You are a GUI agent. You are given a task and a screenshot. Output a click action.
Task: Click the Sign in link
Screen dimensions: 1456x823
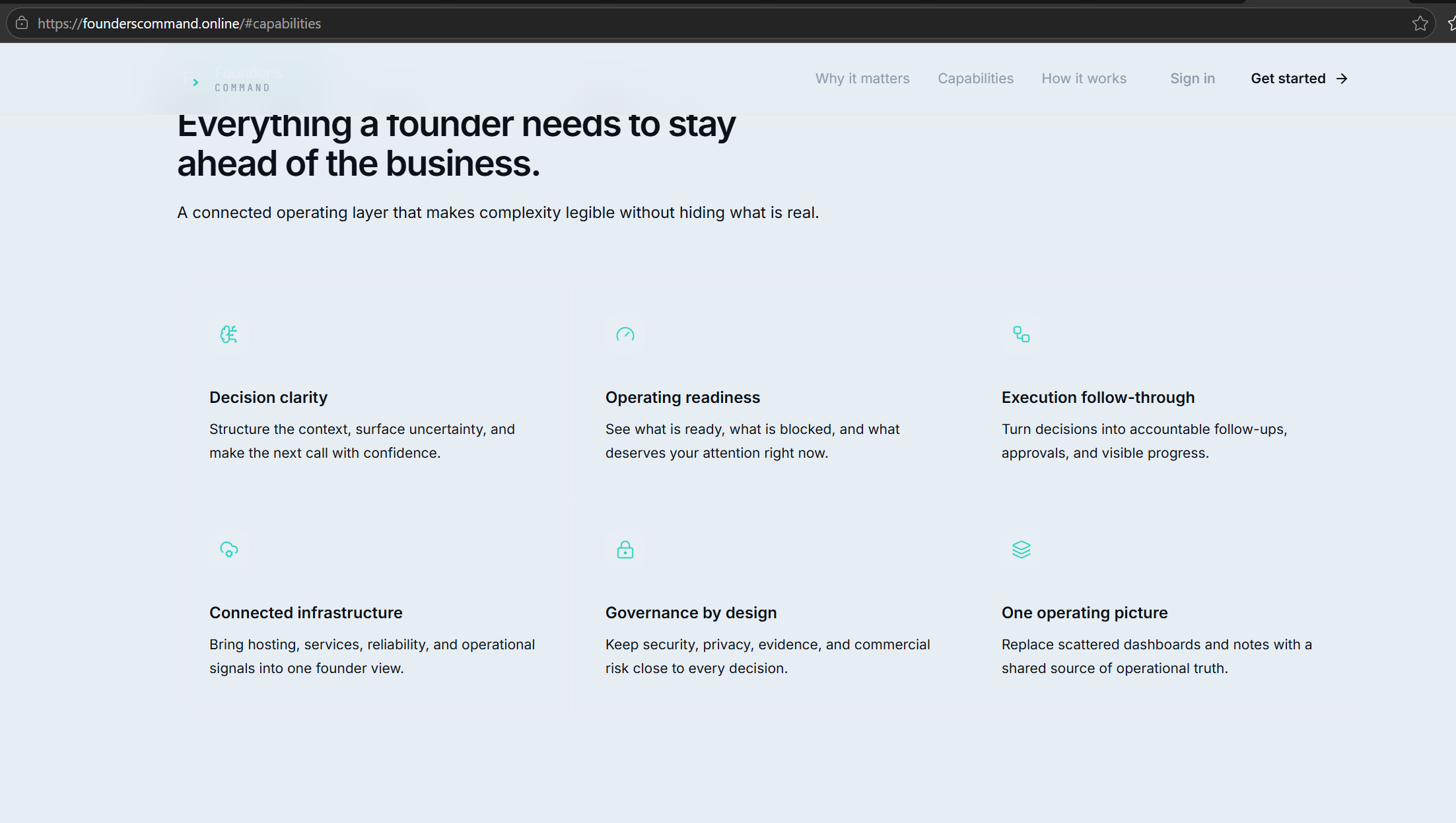click(x=1192, y=79)
